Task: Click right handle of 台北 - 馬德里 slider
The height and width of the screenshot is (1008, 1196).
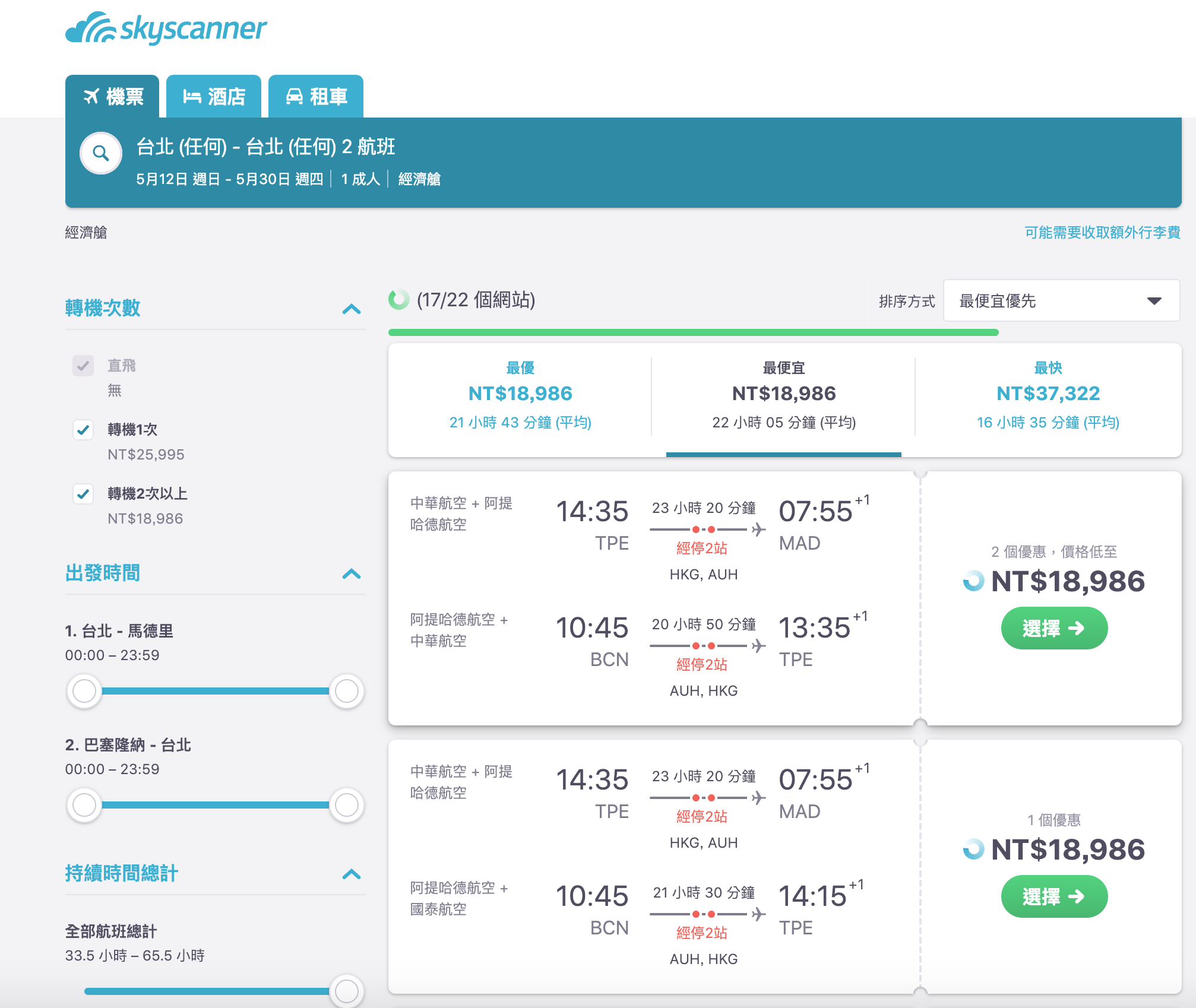Action: [x=347, y=691]
